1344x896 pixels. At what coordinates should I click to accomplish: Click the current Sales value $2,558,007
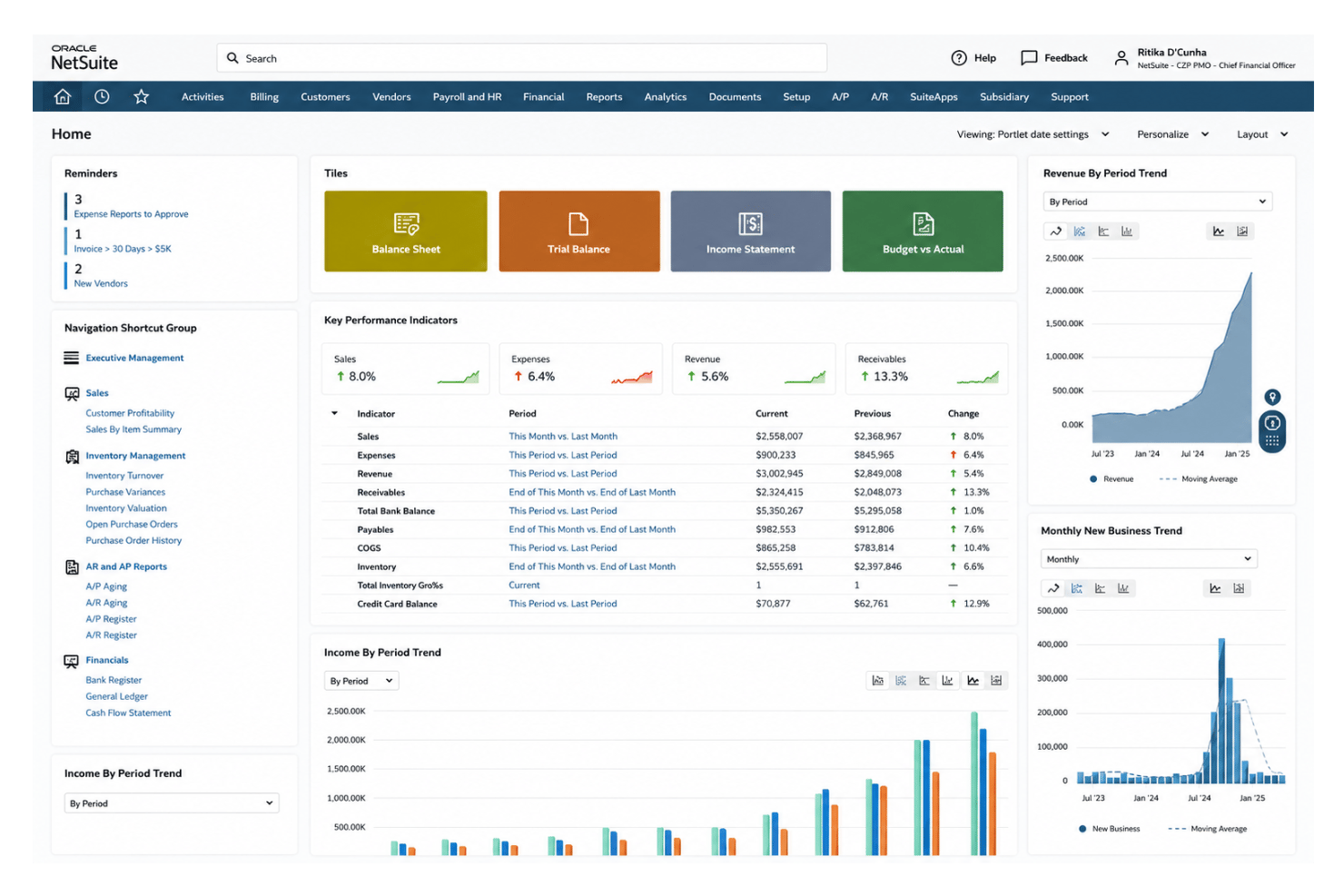pos(779,437)
